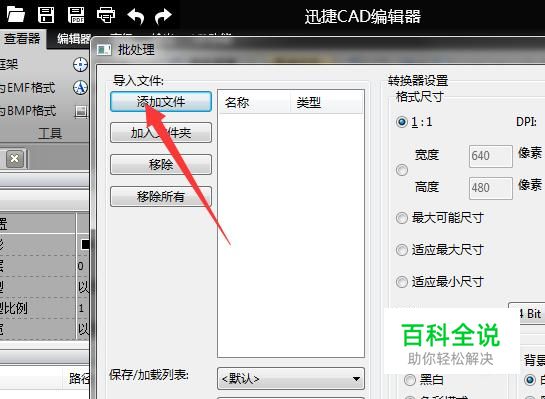Switch to the 编辑器 tab
Viewport: 545px width, 399px height.
pyautogui.click(x=74, y=39)
